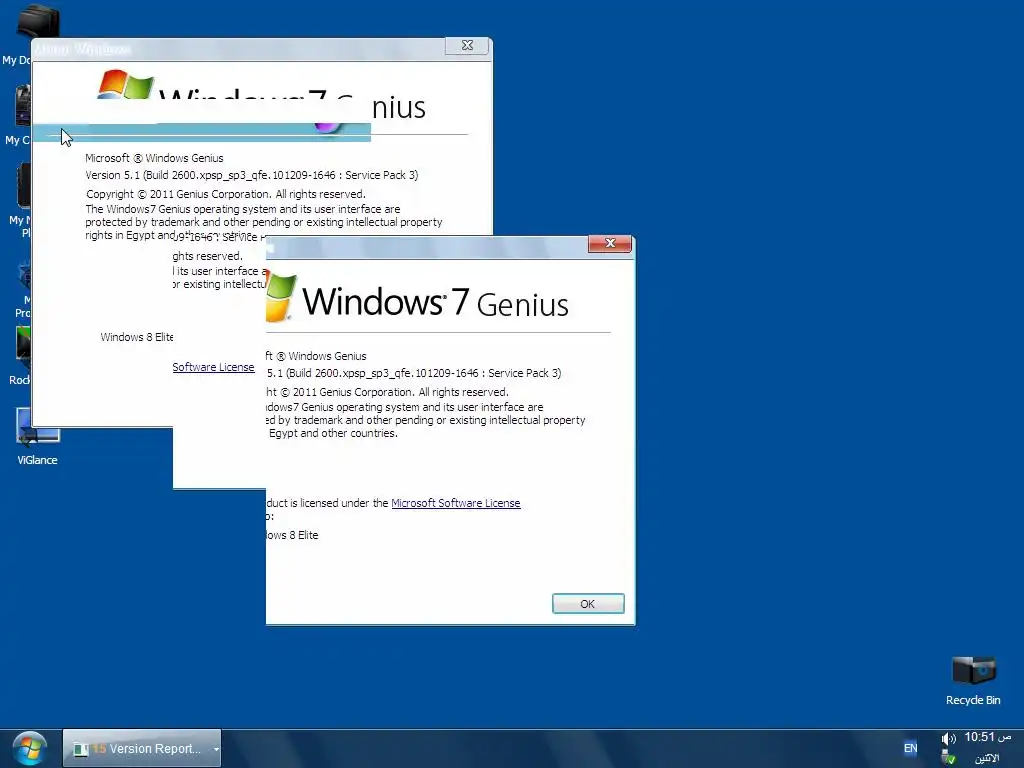This screenshot has height=768, width=1024.
Task: Click the Service Pack 3 version line in front dialog
Action: 414,373
